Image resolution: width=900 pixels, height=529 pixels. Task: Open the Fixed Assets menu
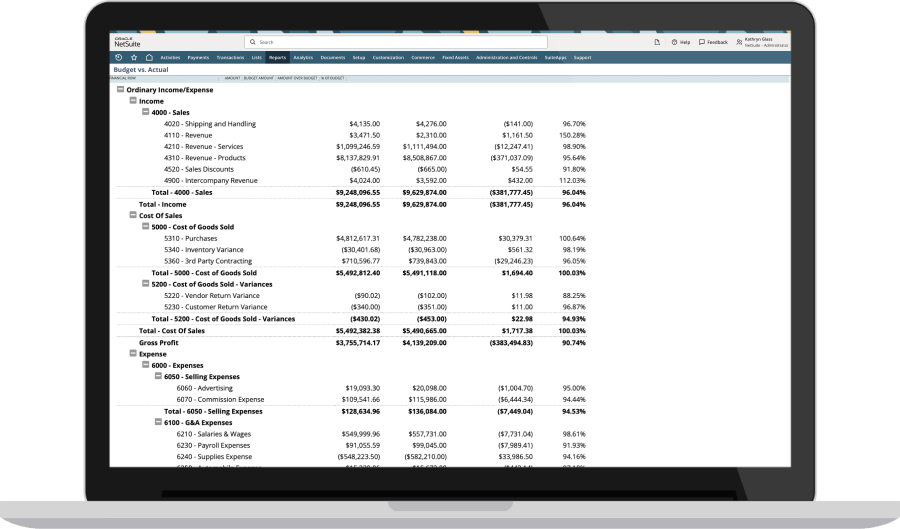455,58
